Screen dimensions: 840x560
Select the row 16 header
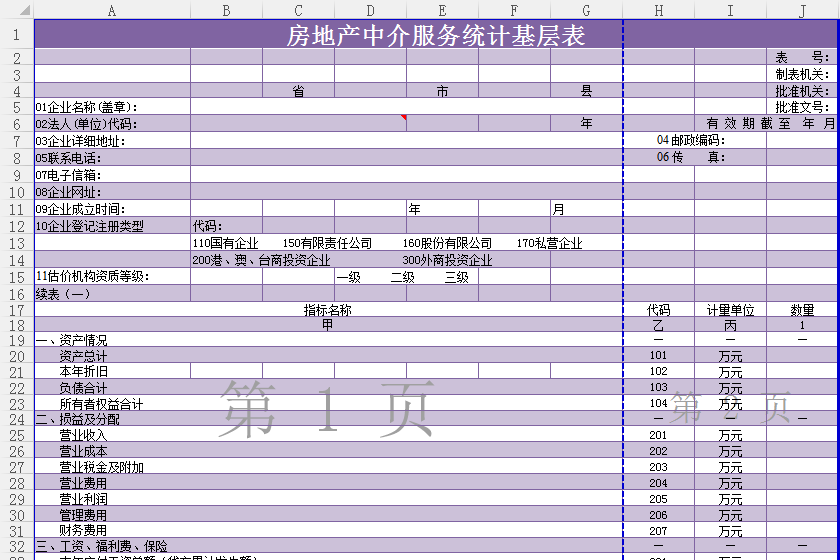tap(16, 294)
